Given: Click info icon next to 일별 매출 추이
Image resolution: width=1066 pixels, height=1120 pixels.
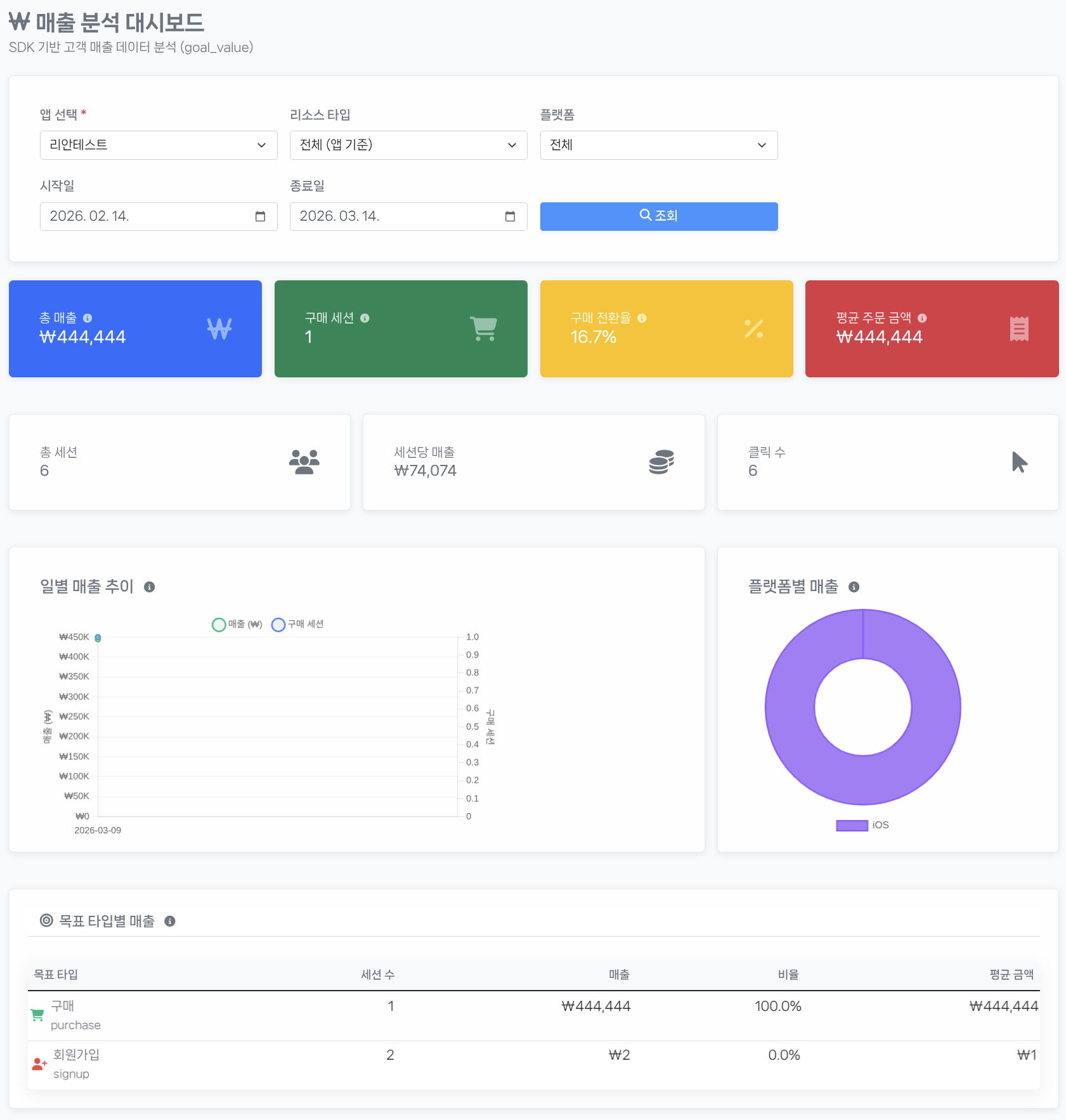Looking at the screenshot, I should pyautogui.click(x=150, y=587).
